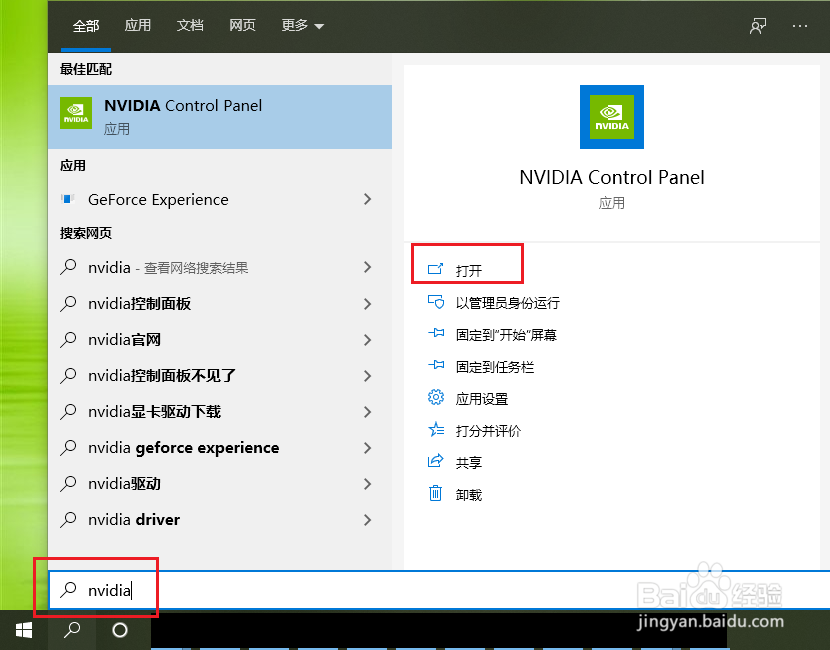The height and width of the screenshot is (650, 830).
Task: Open Cortana circle on taskbar
Action: [x=120, y=630]
